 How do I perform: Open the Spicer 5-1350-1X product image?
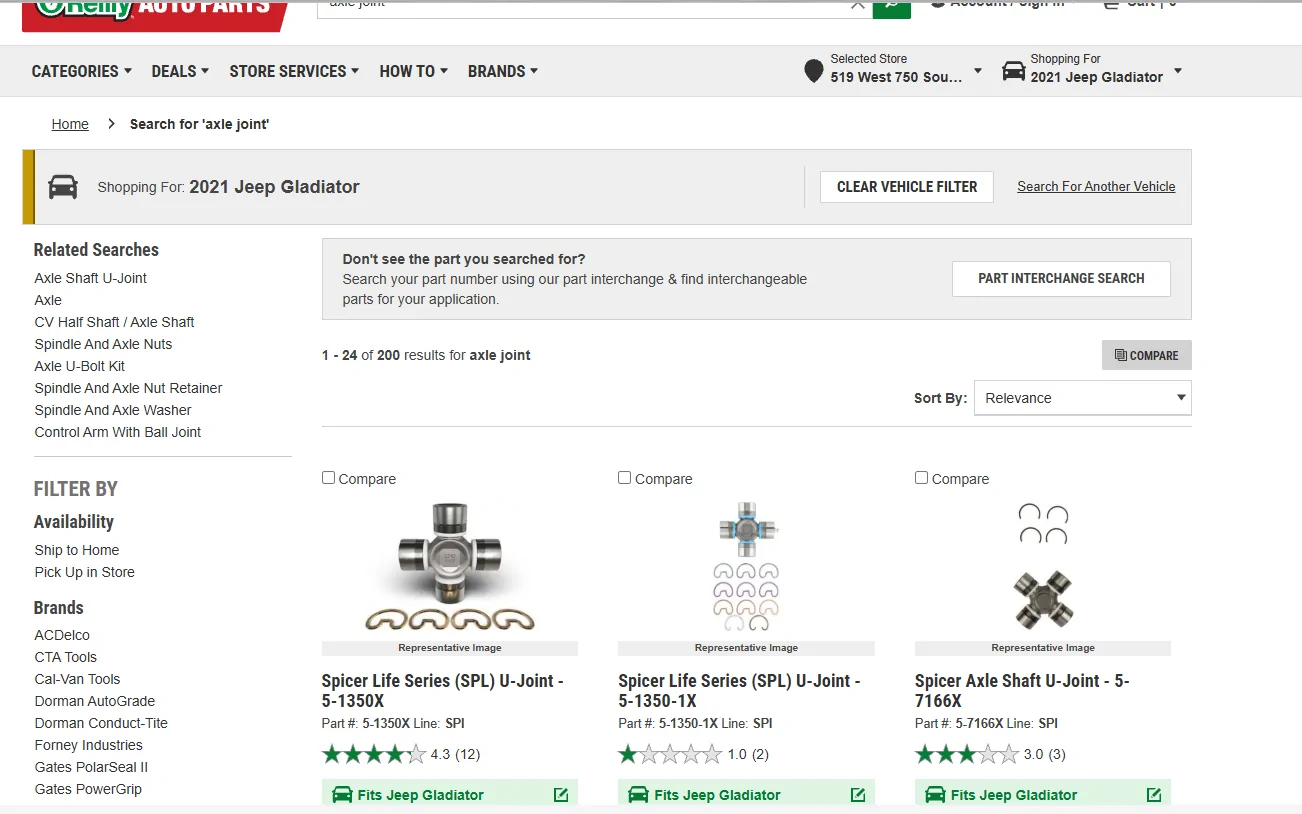[x=746, y=567]
